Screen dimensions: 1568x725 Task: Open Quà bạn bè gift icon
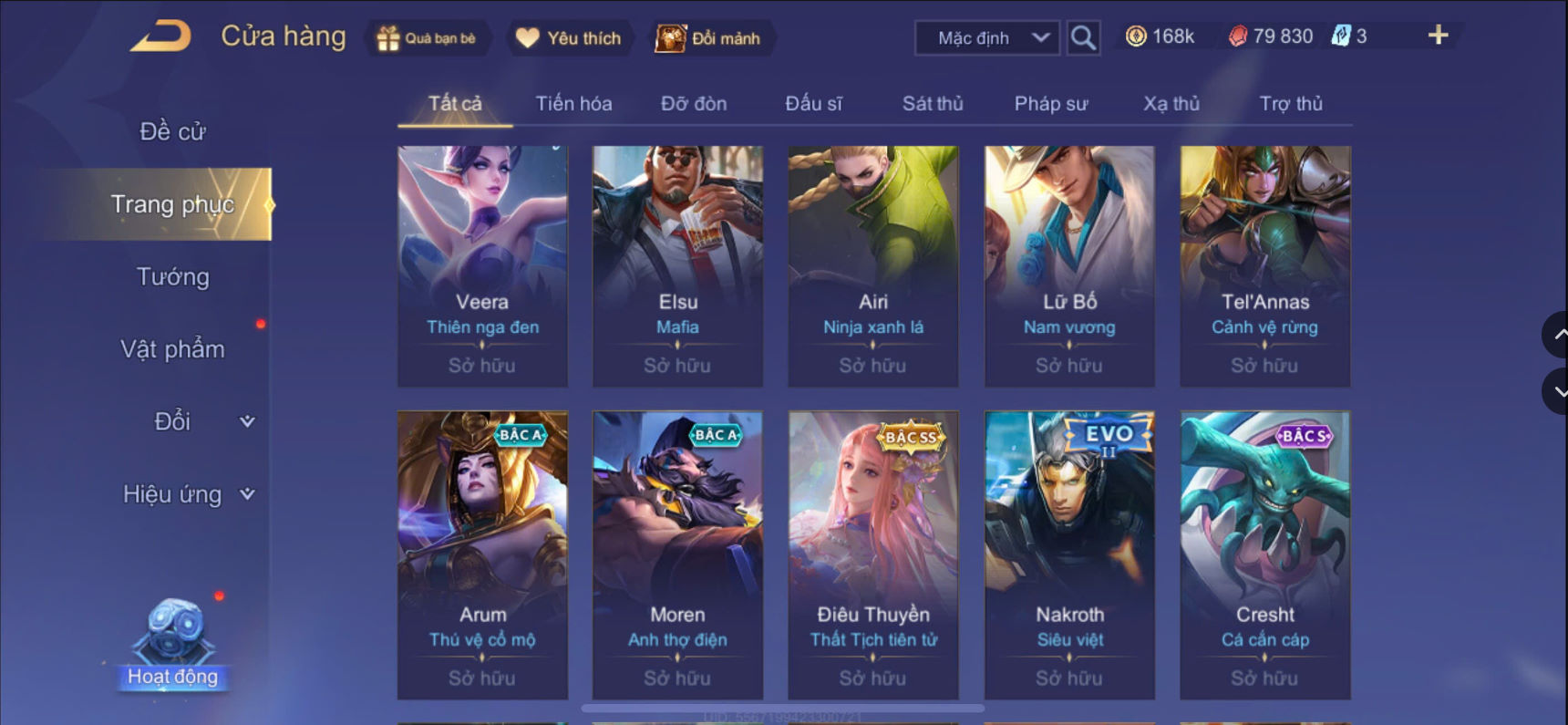[x=388, y=38]
